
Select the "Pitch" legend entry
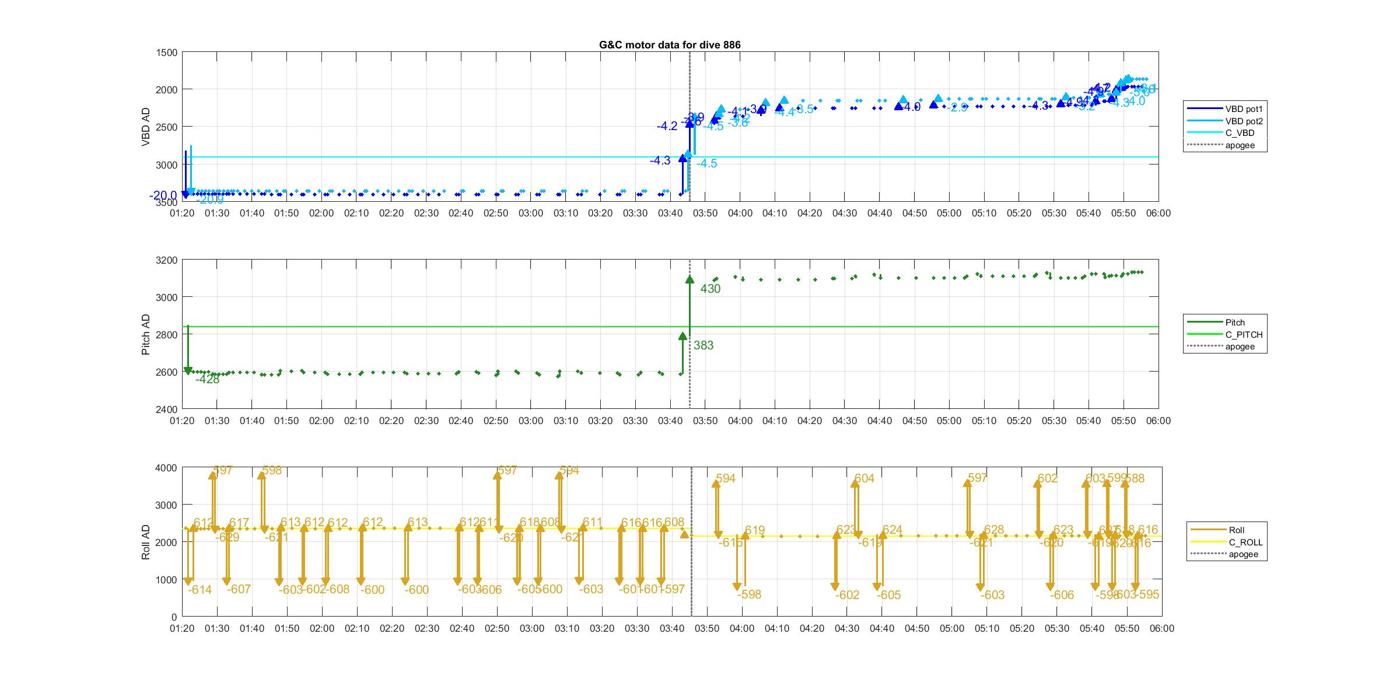coord(1216,322)
